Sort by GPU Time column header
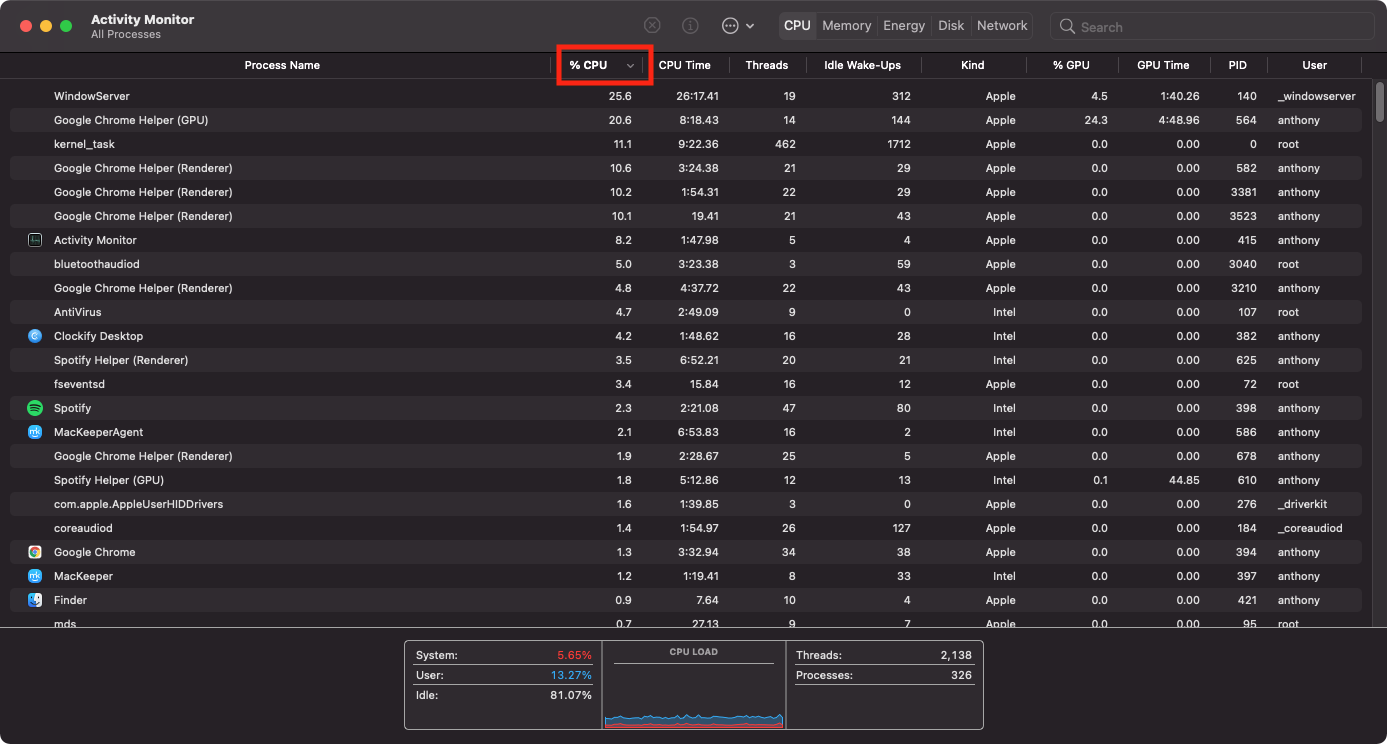This screenshot has width=1387, height=744. point(1163,65)
